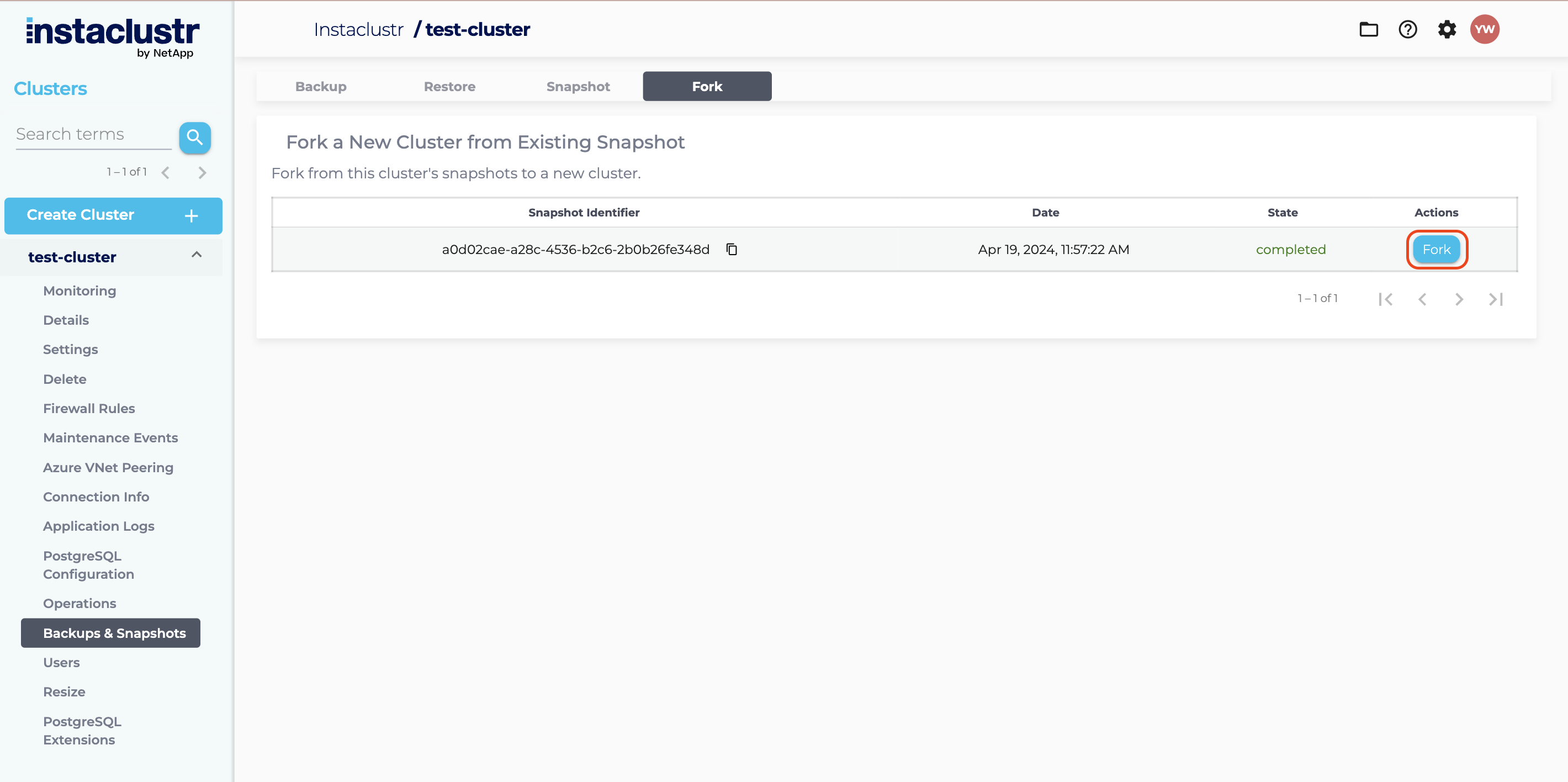1568x782 pixels.
Task: Go to first page of snapshots table
Action: click(x=1386, y=299)
